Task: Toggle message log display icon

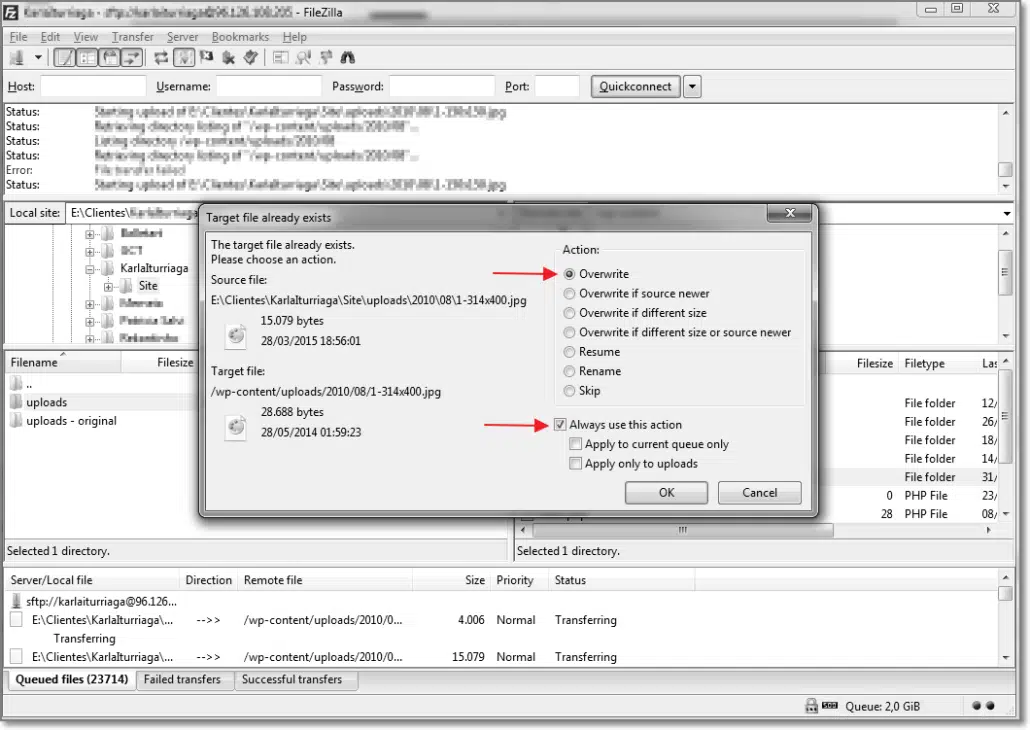Action: [64, 58]
